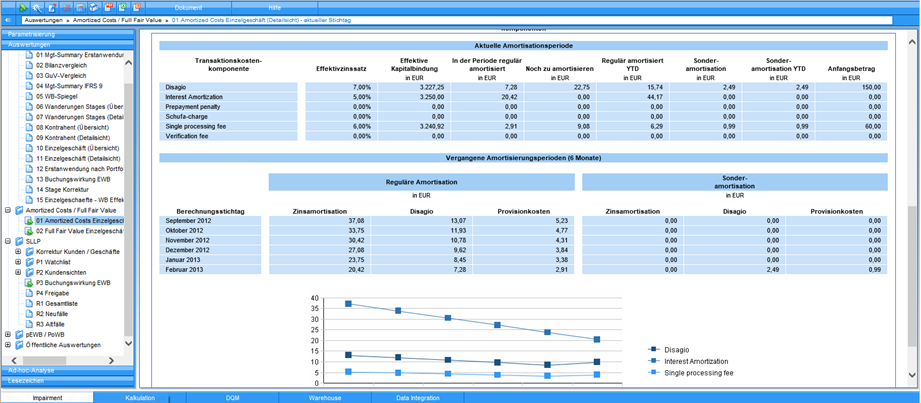The width and height of the screenshot is (921, 403).
Task: Click report icon for P3 Buchungswirkung EWB
Action: [29, 283]
